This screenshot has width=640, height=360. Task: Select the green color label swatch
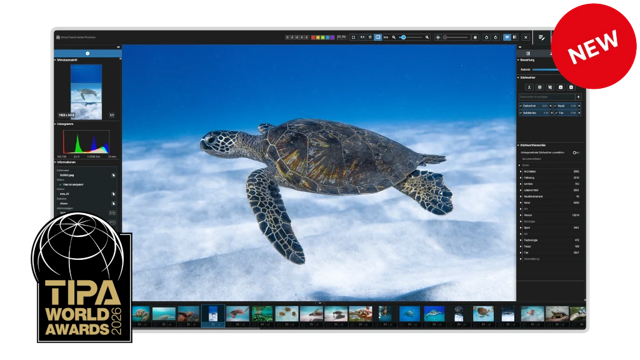pos(323,38)
